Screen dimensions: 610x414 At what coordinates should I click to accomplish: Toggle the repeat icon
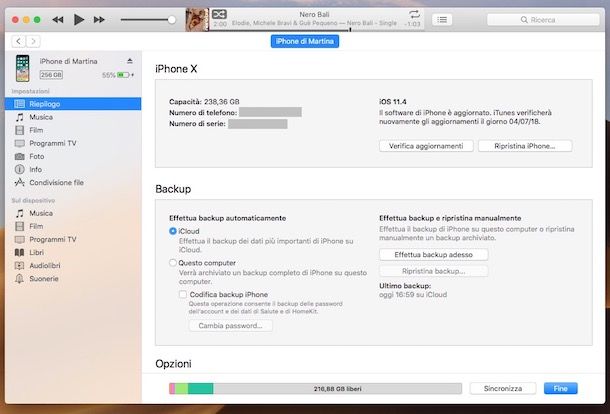tap(414, 14)
